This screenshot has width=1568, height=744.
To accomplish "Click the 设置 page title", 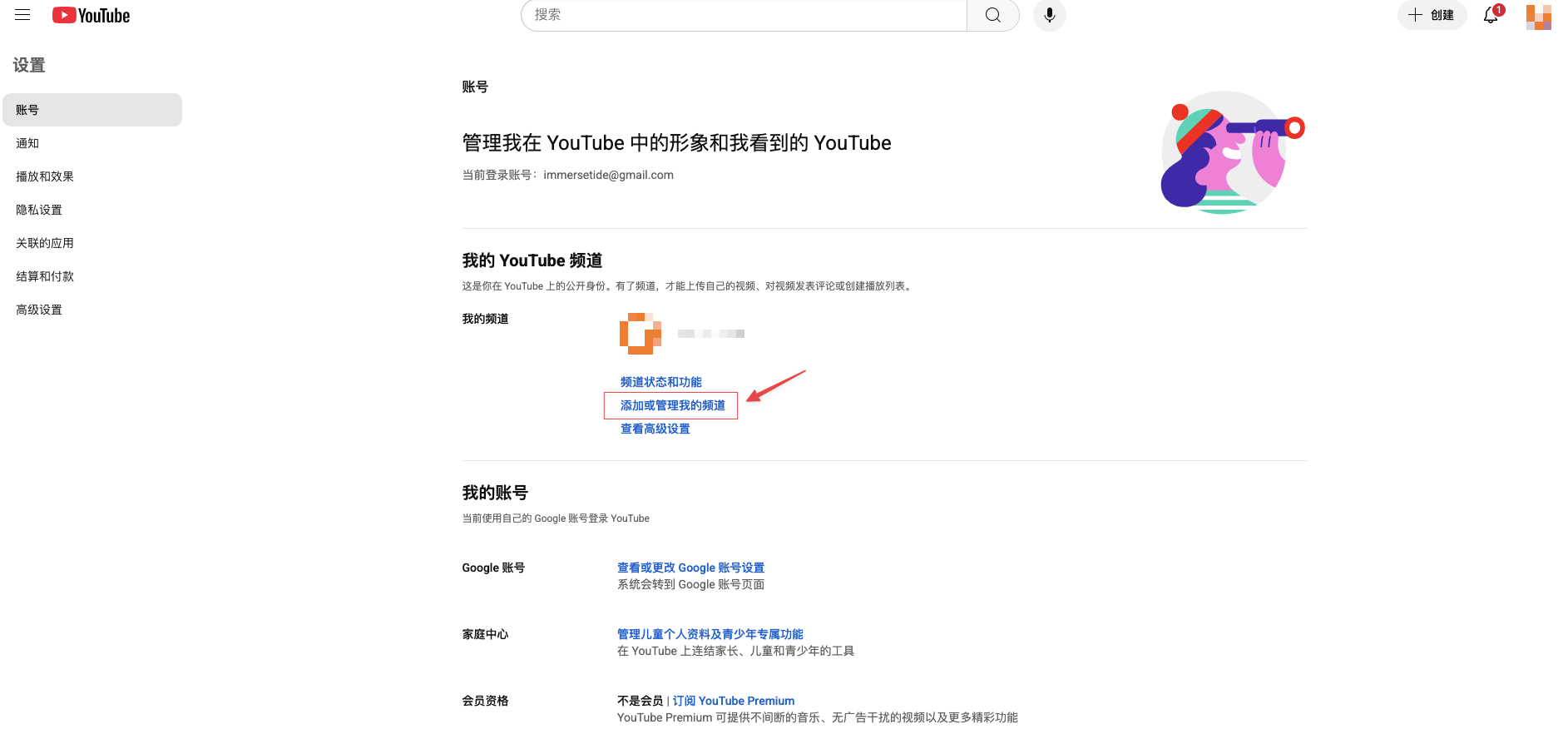I will click(29, 65).
